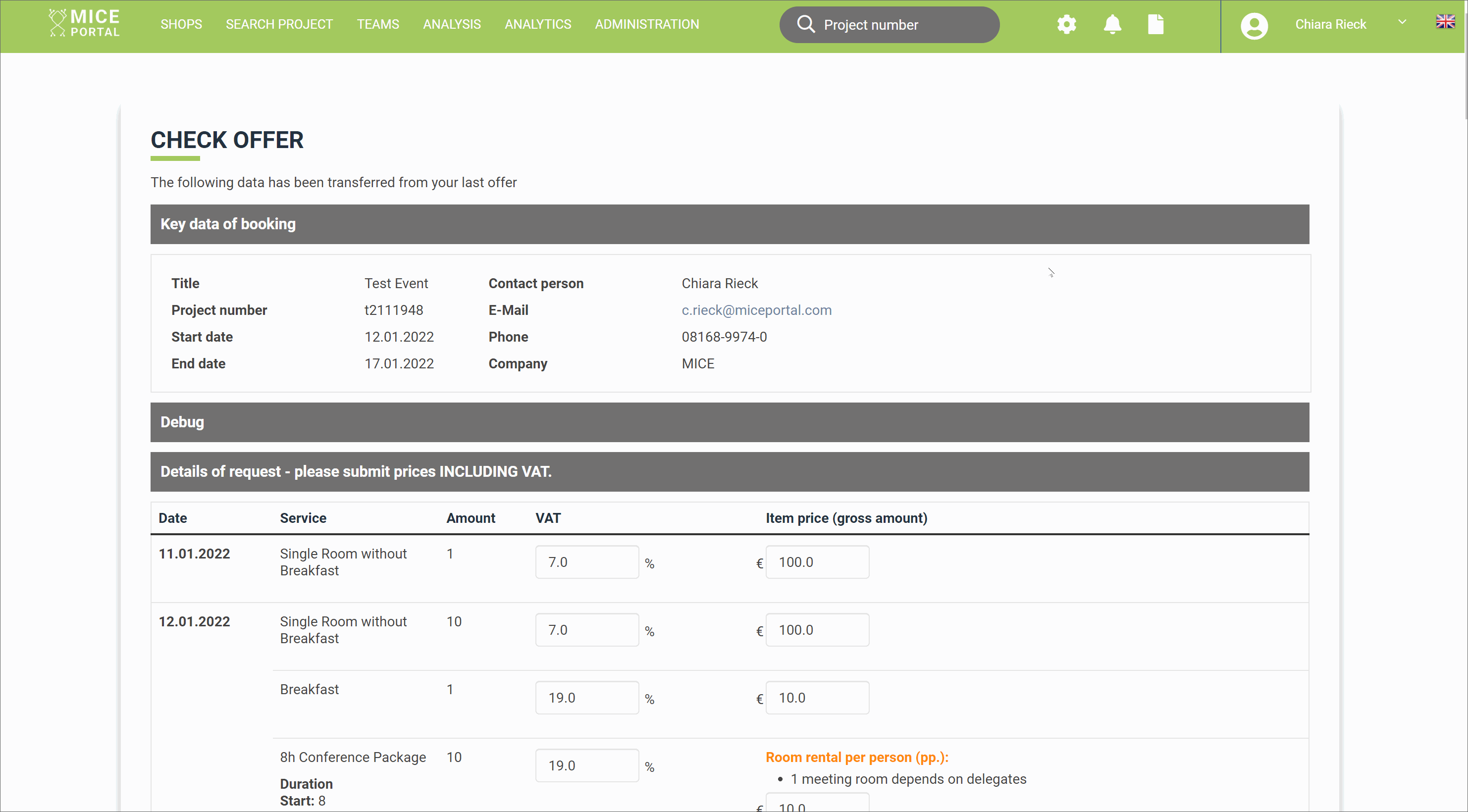1468x812 pixels.
Task: Click the Company value MICE
Action: 697,363
